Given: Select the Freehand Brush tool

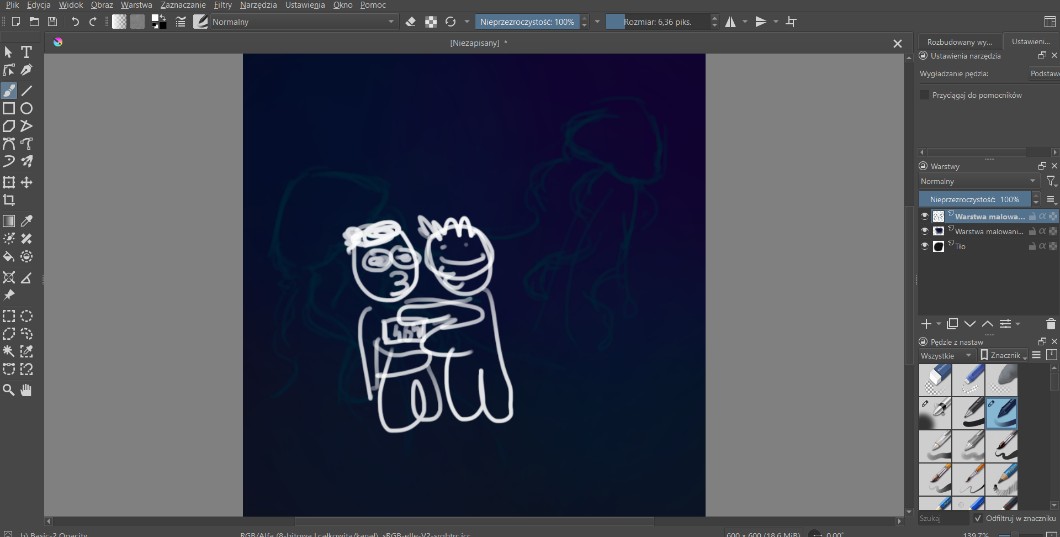Looking at the screenshot, I should [9, 90].
